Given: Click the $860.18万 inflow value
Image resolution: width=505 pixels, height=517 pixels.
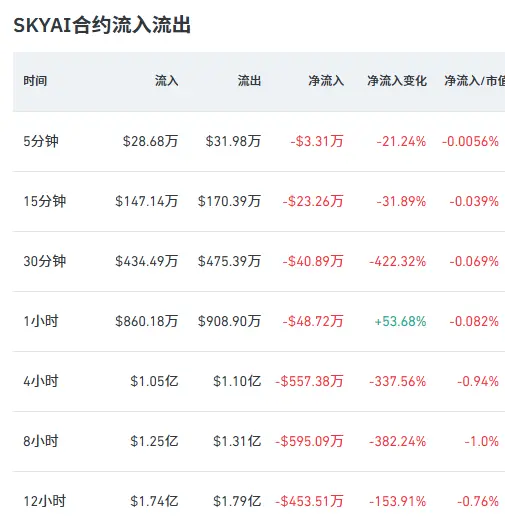Looking at the screenshot, I should (x=146, y=321).
